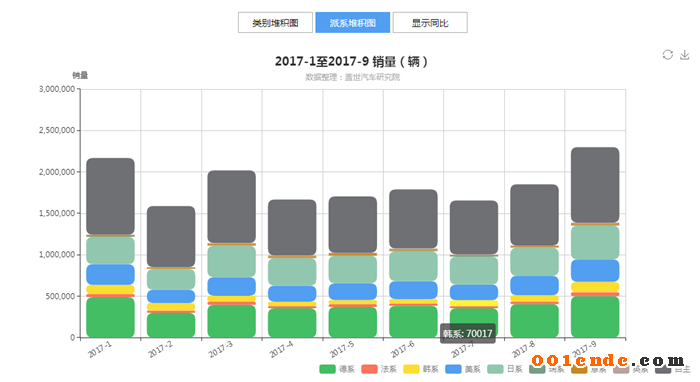Image resolution: width=700 pixels, height=382 pixels.
Task: Click the light green 日系 segment of 2017-9 bar
Action: [595, 242]
